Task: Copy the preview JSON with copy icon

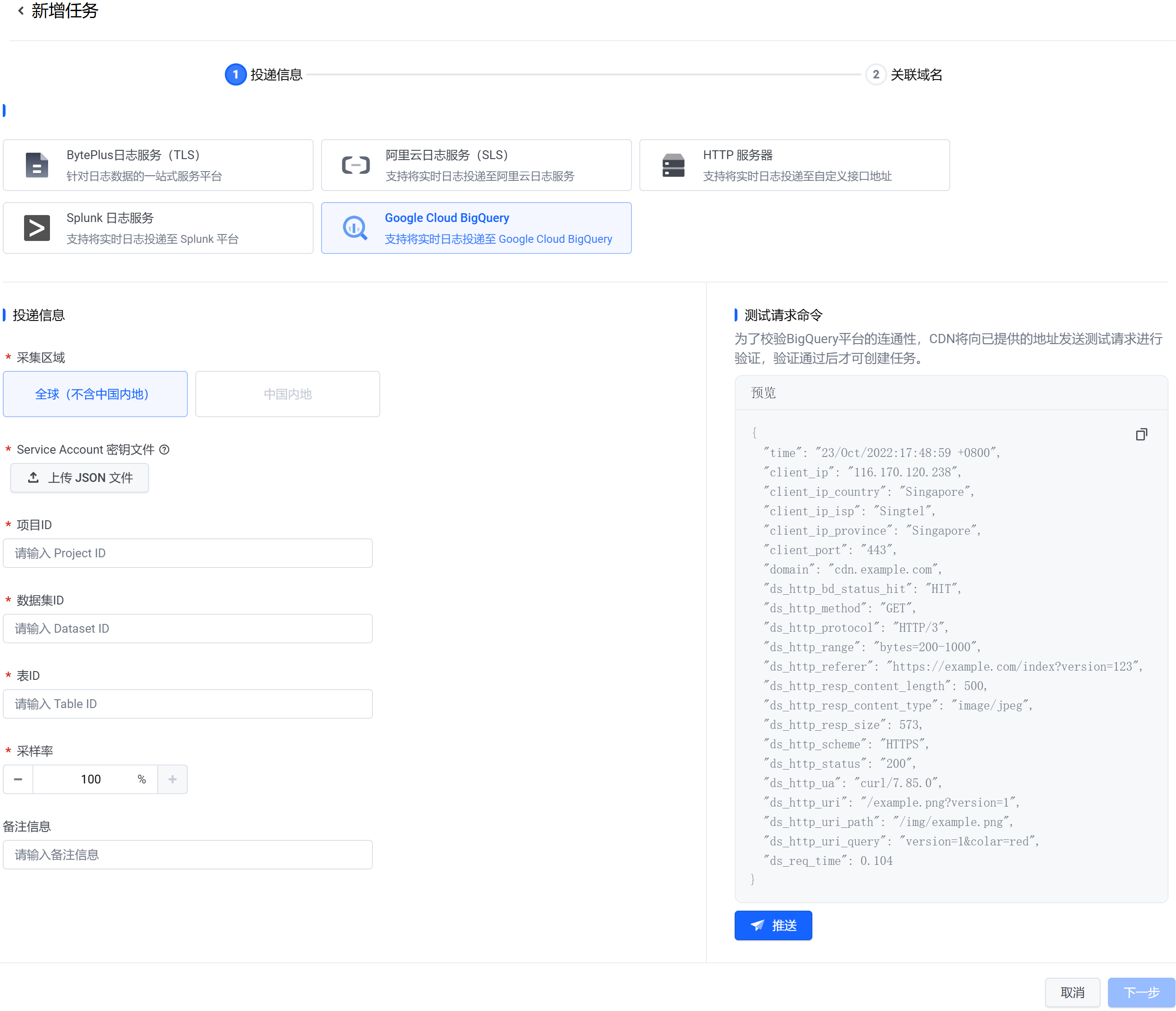Action: coord(1141,435)
